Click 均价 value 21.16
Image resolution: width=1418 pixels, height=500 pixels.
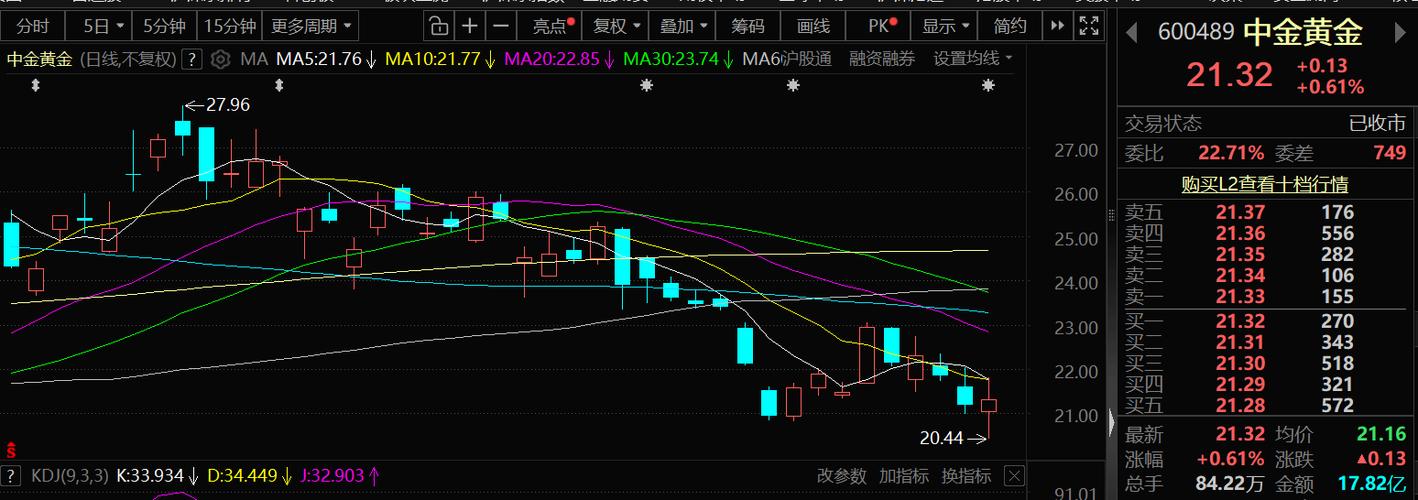pos(1381,434)
